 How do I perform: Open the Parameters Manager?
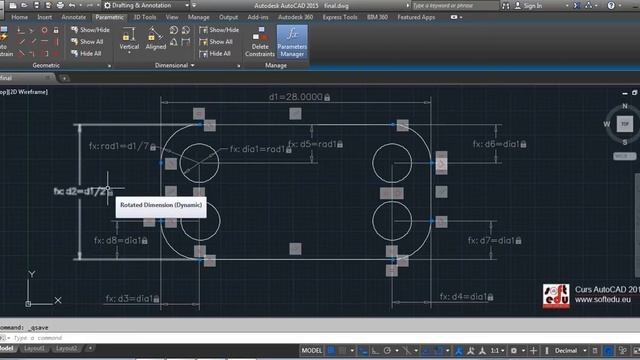[292, 42]
